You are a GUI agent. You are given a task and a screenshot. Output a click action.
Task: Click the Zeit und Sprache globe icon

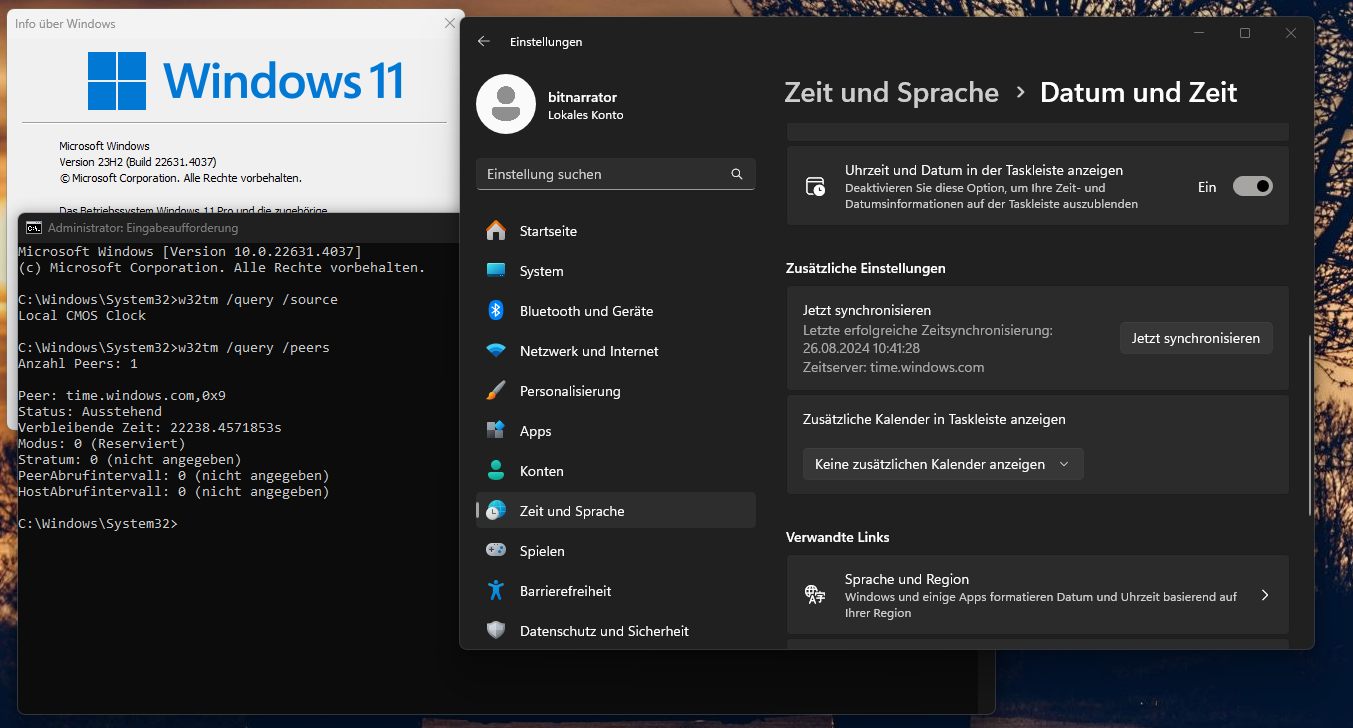[496, 511]
